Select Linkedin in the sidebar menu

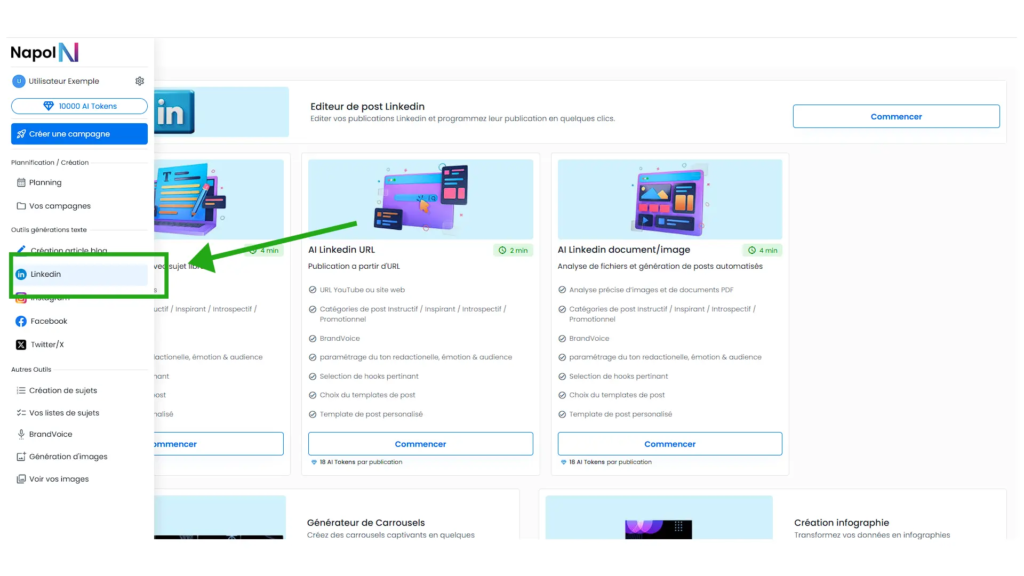[x=79, y=274]
